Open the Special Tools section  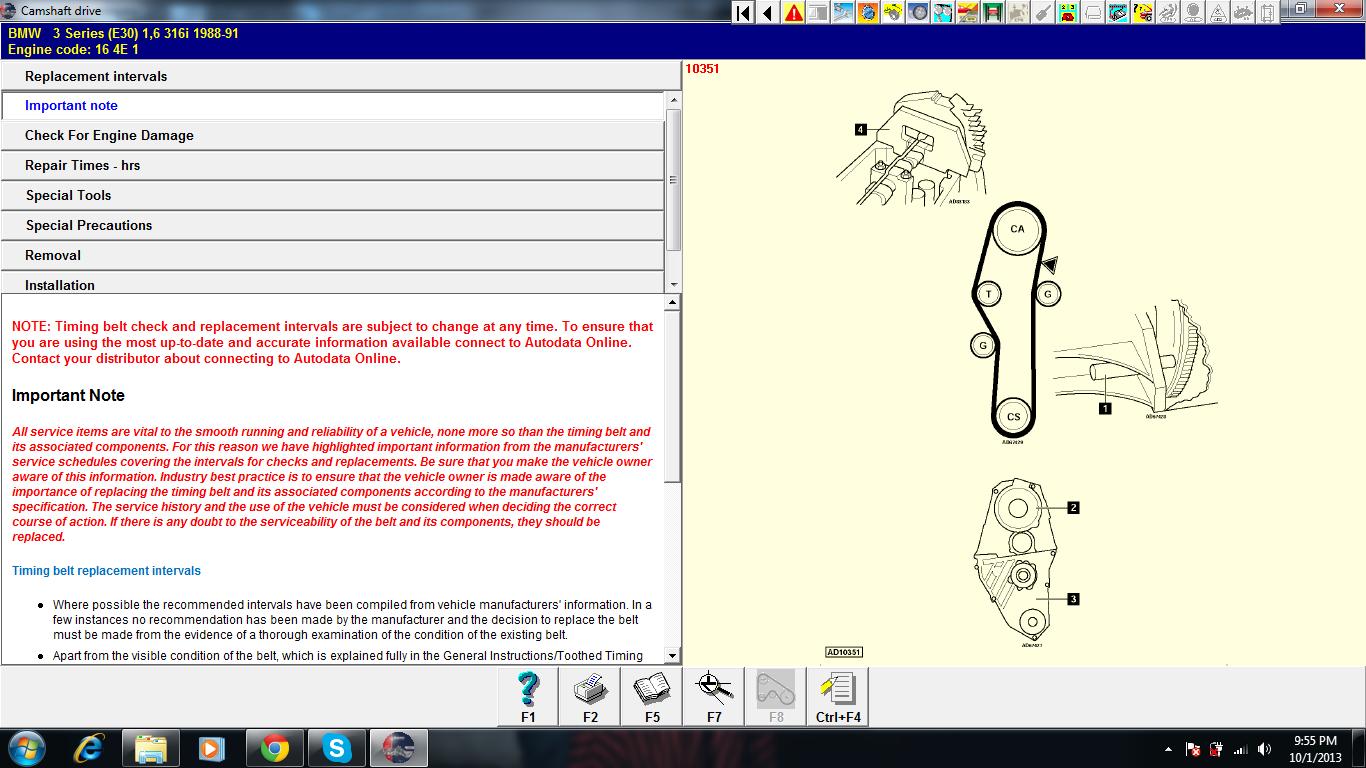click(x=332, y=196)
